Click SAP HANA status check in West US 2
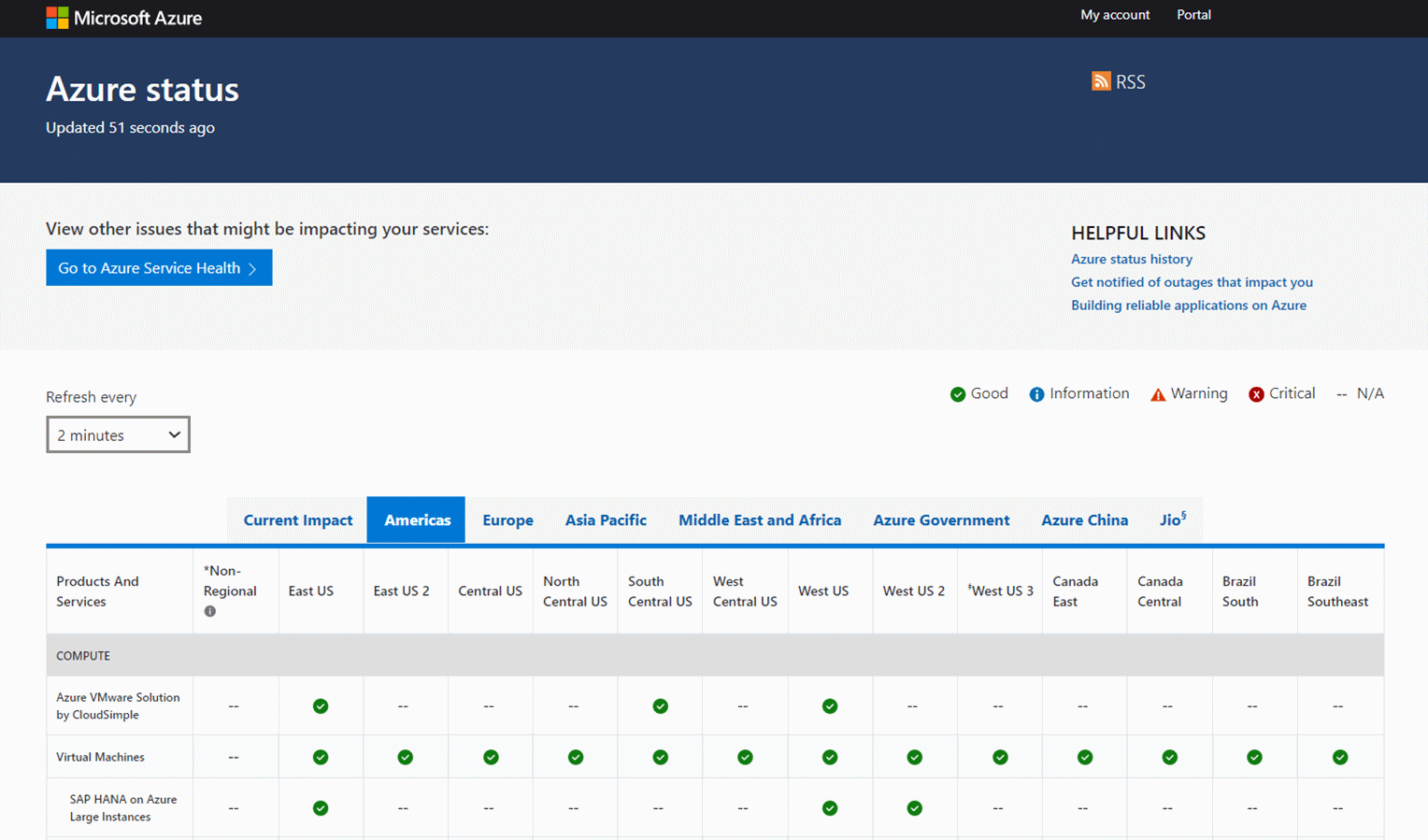The image size is (1428, 840). 914,807
